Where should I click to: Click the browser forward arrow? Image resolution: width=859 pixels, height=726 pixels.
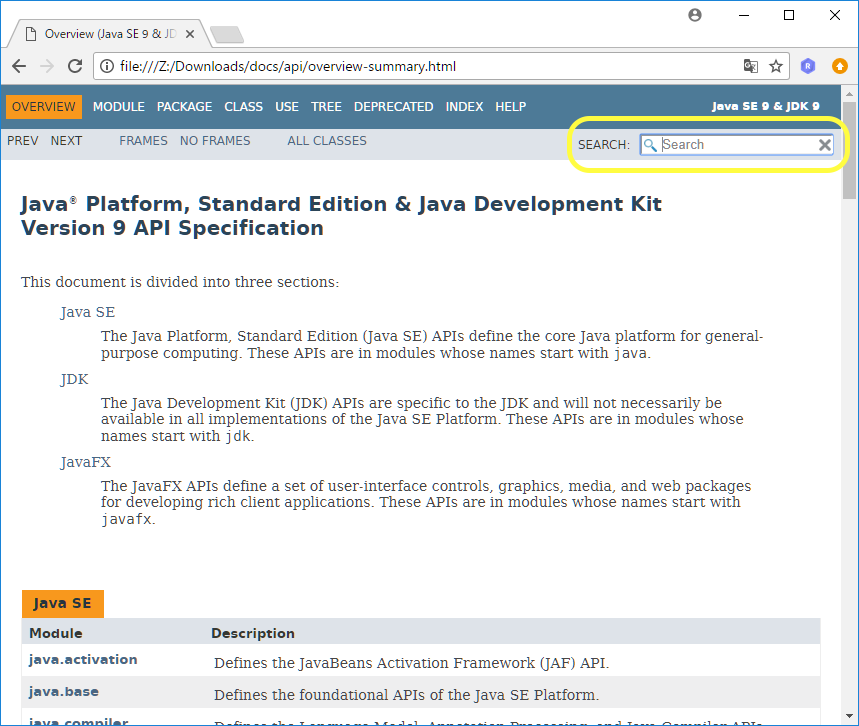coord(47,66)
